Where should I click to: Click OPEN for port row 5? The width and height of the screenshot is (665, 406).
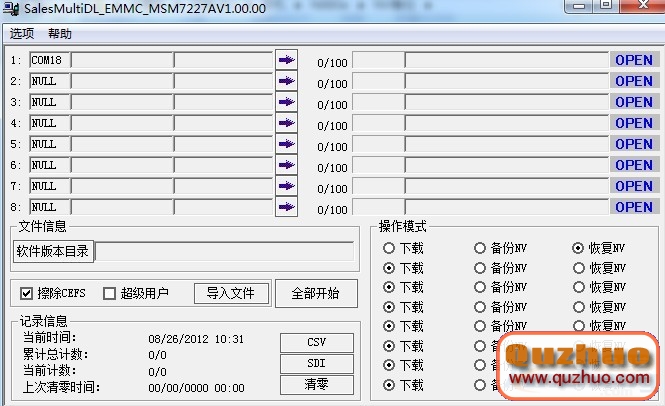pos(634,144)
